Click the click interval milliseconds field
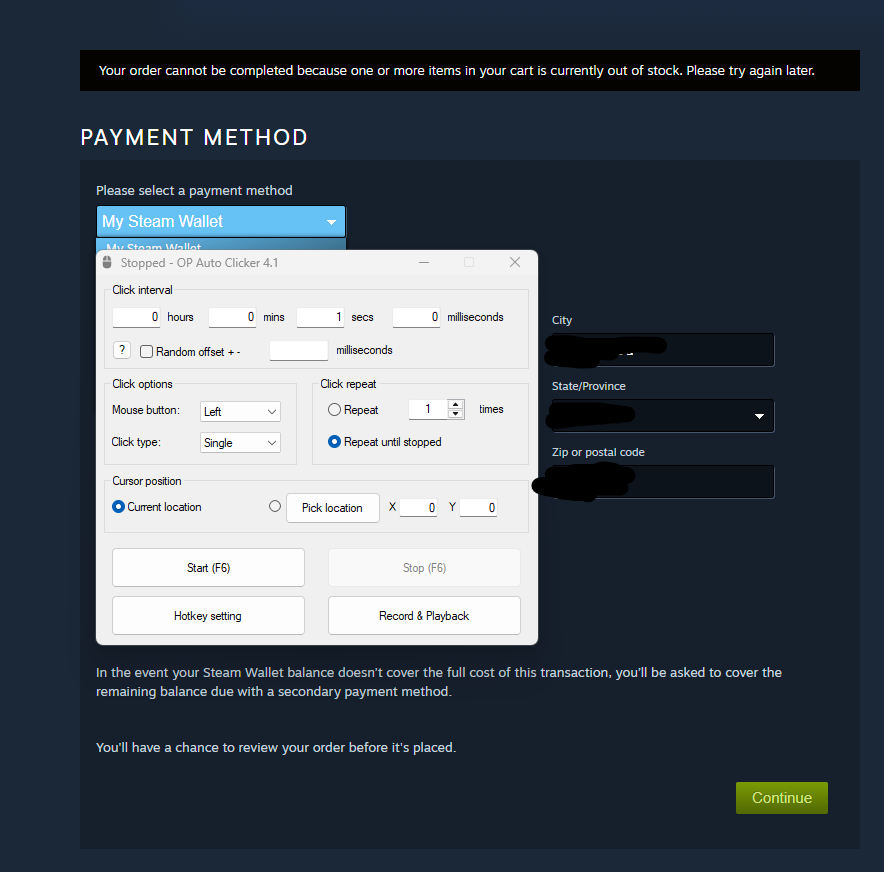This screenshot has height=872, width=884. (x=416, y=317)
